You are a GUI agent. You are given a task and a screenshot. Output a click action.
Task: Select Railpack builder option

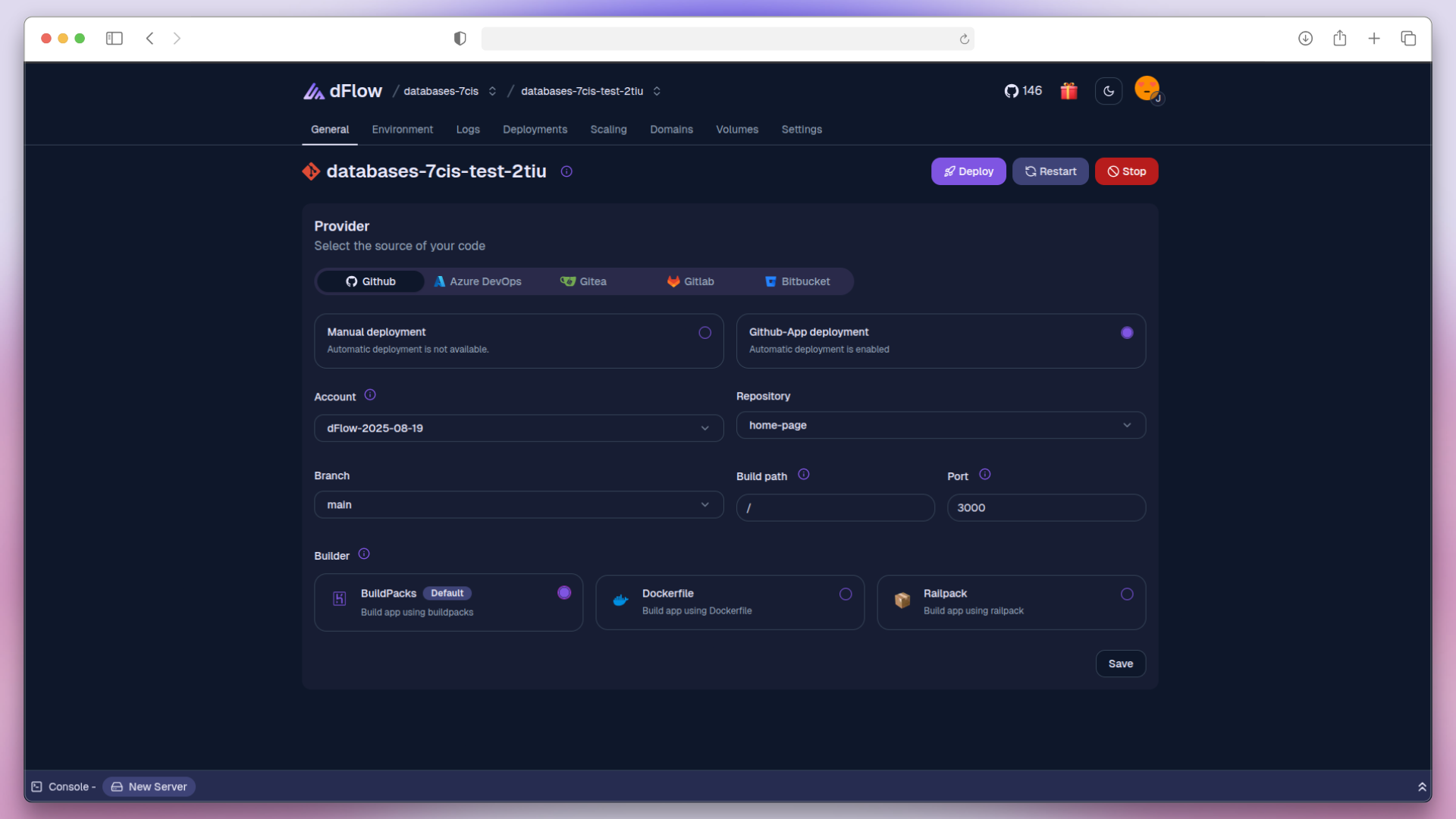click(x=1126, y=595)
